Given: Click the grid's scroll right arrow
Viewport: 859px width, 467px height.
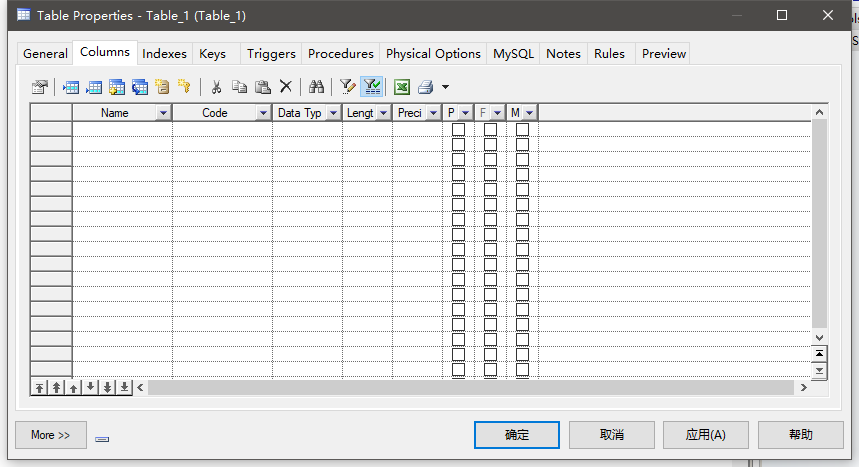Looking at the screenshot, I should (804, 388).
